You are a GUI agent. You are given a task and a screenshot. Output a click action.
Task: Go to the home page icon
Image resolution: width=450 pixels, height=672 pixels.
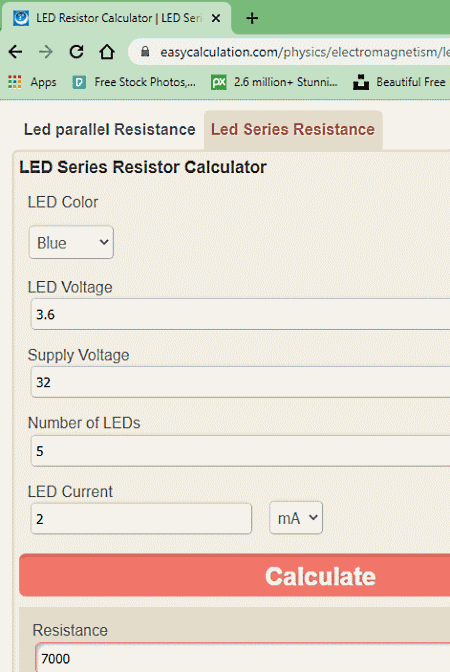[107, 52]
